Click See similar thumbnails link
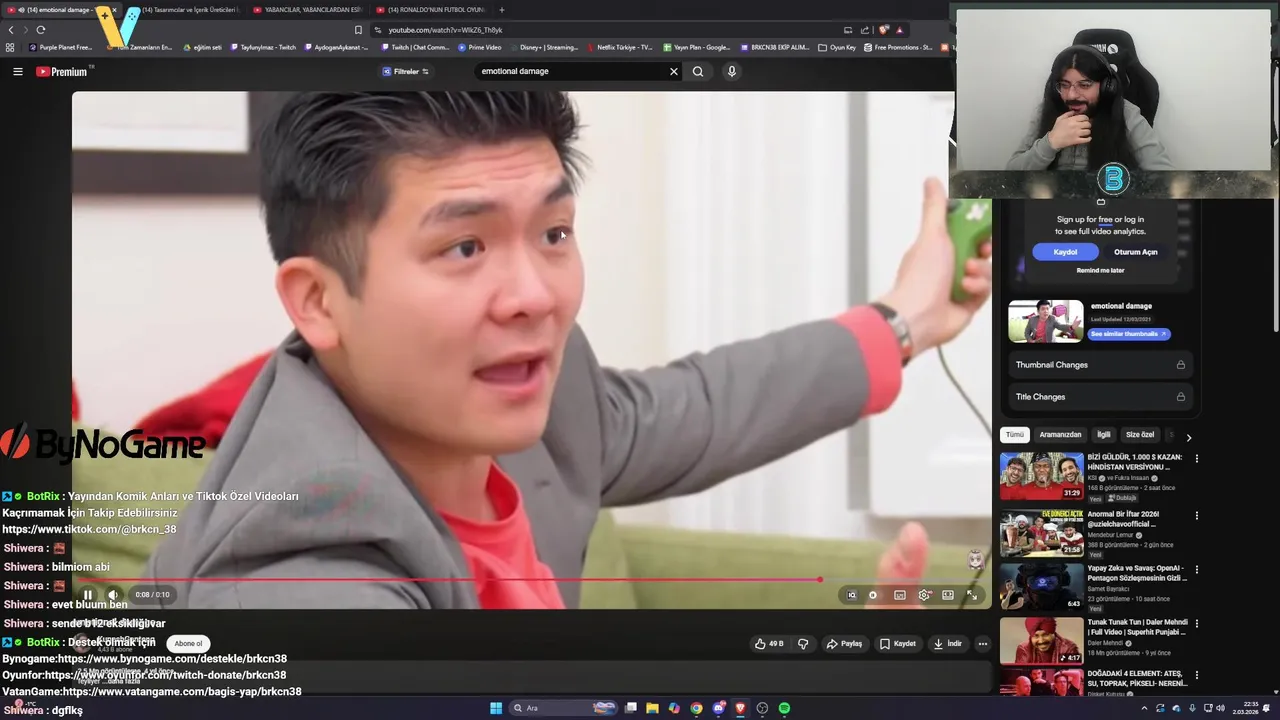Screen dimensions: 1280x720 pos(1128,334)
